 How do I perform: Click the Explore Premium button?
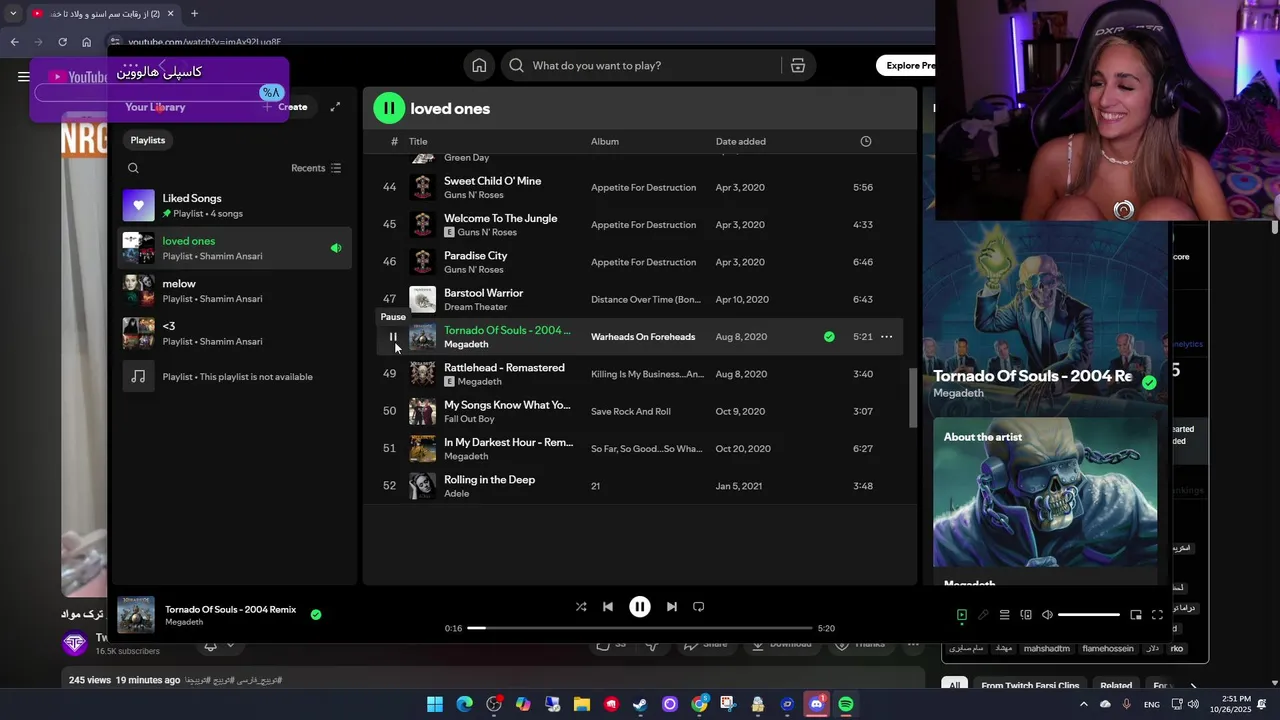(908, 65)
